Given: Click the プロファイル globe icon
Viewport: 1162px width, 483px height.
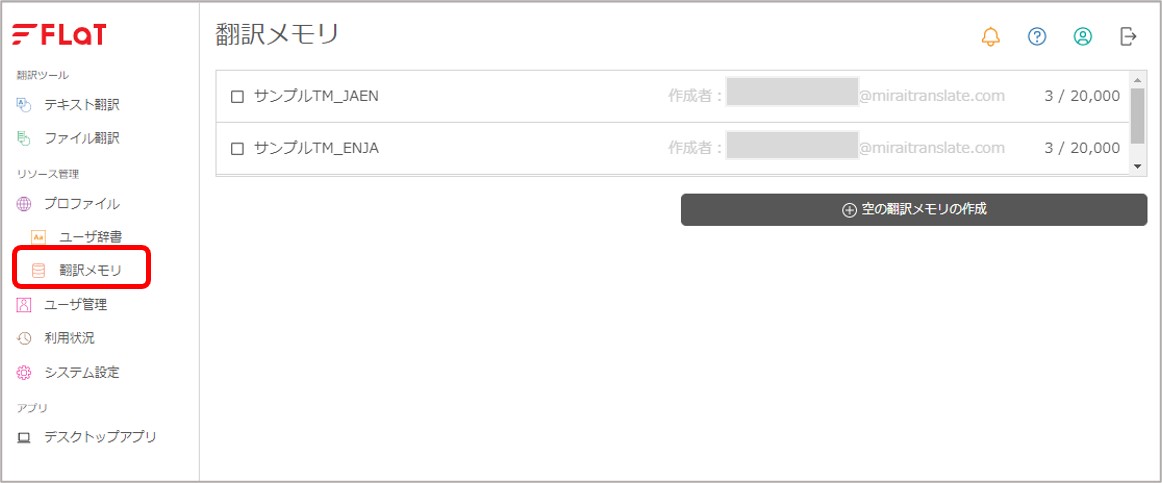Looking at the screenshot, I should pos(24,204).
